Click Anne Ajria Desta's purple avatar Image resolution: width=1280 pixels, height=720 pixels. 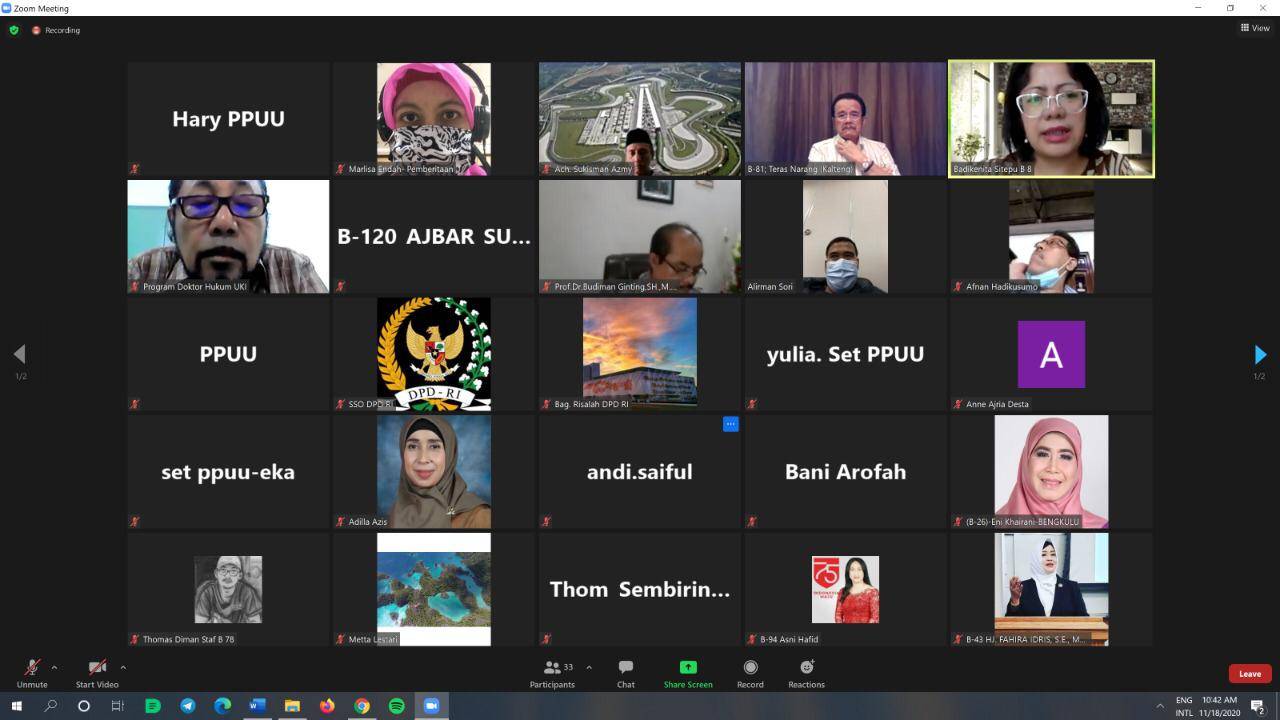(x=1051, y=354)
